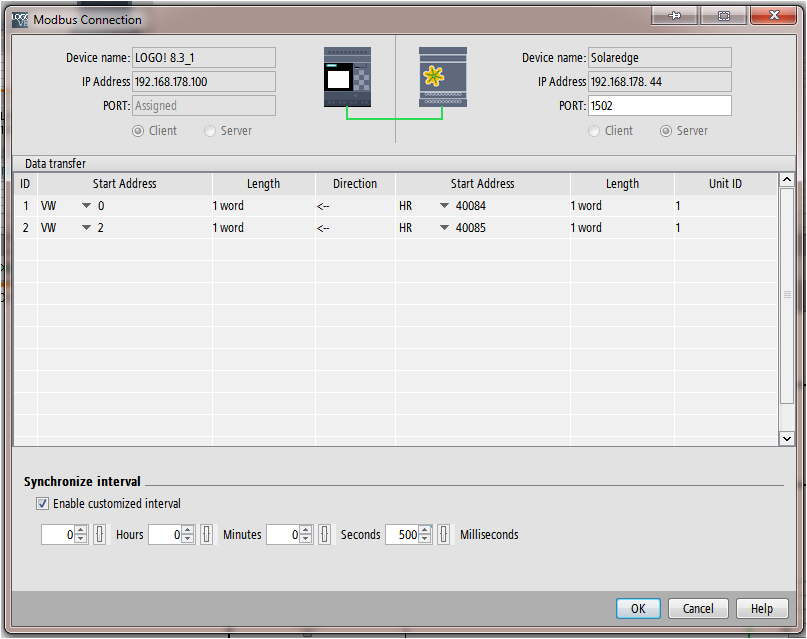Viewport: 807px width, 639px height.
Task: Click the Solaredge server device icon
Action: point(443,77)
